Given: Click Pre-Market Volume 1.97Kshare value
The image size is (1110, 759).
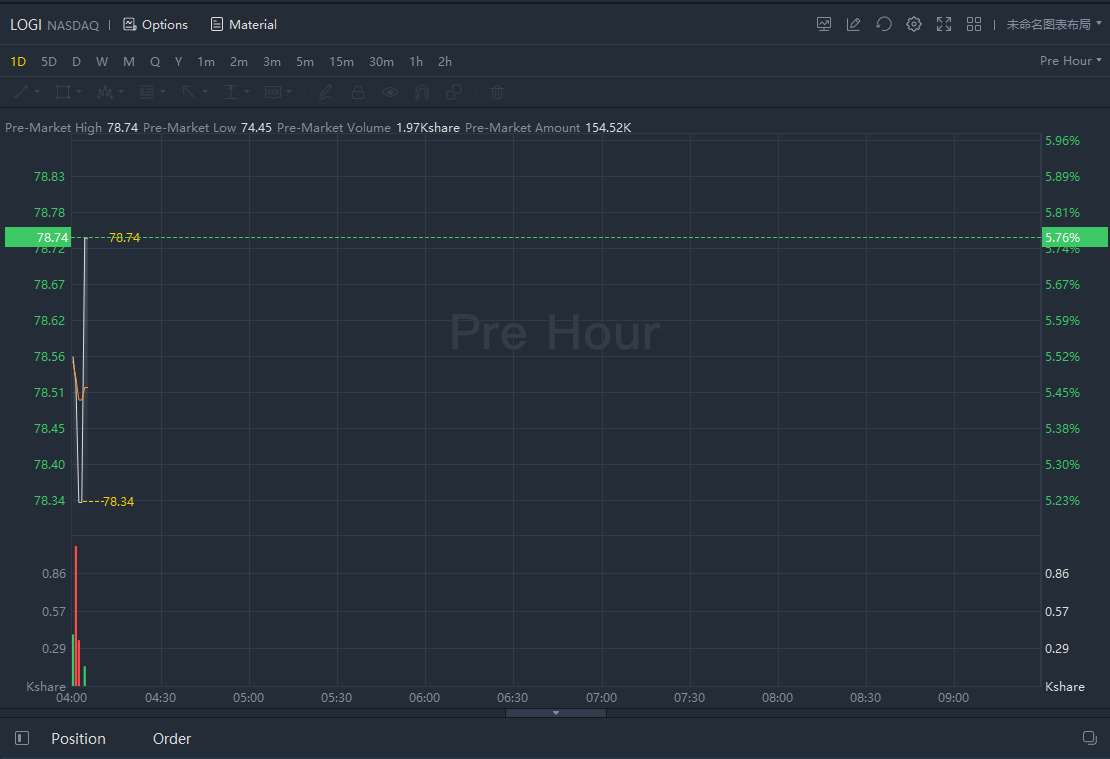Looking at the screenshot, I should point(428,127).
